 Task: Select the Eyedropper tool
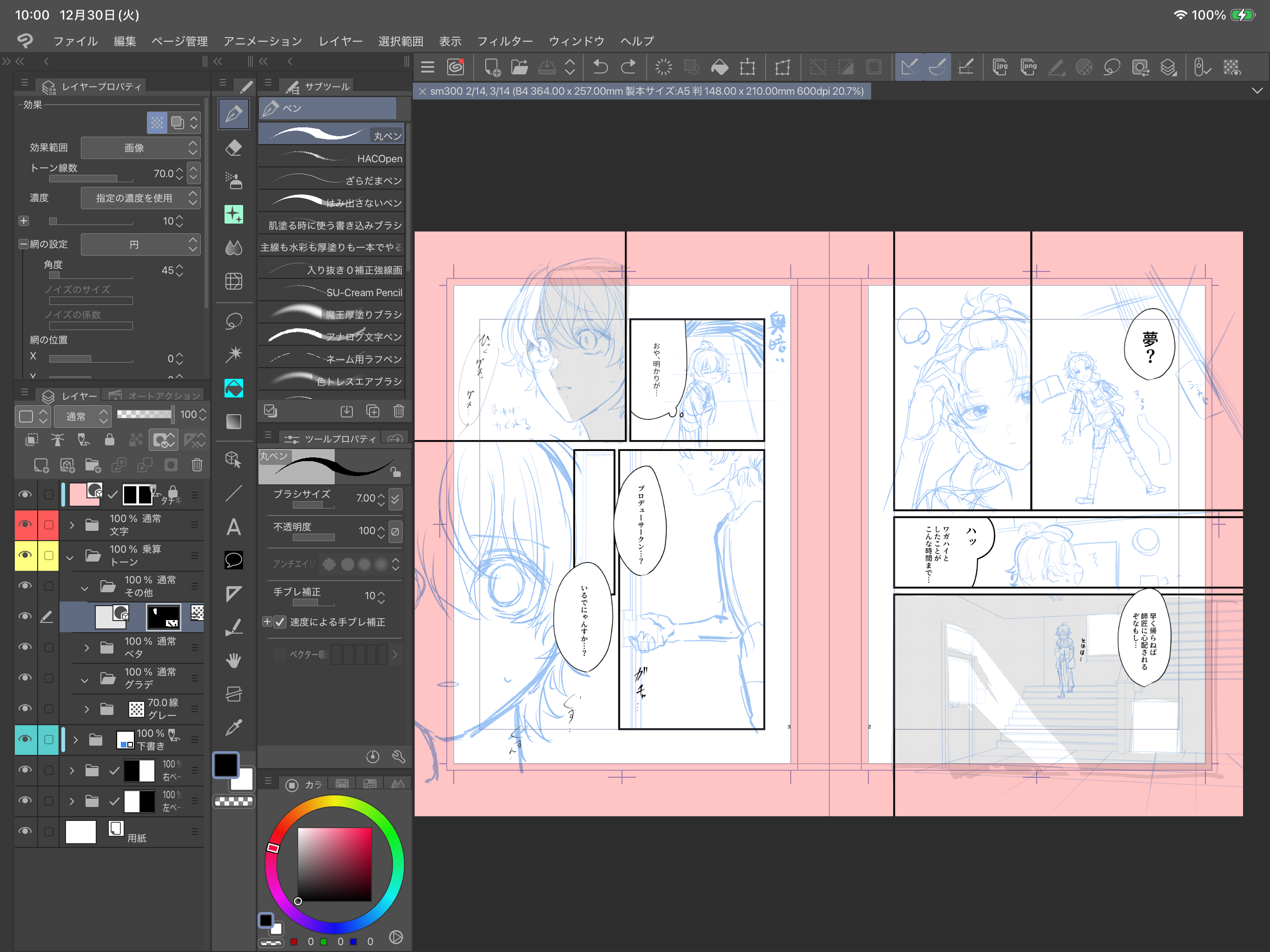pos(234,727)
